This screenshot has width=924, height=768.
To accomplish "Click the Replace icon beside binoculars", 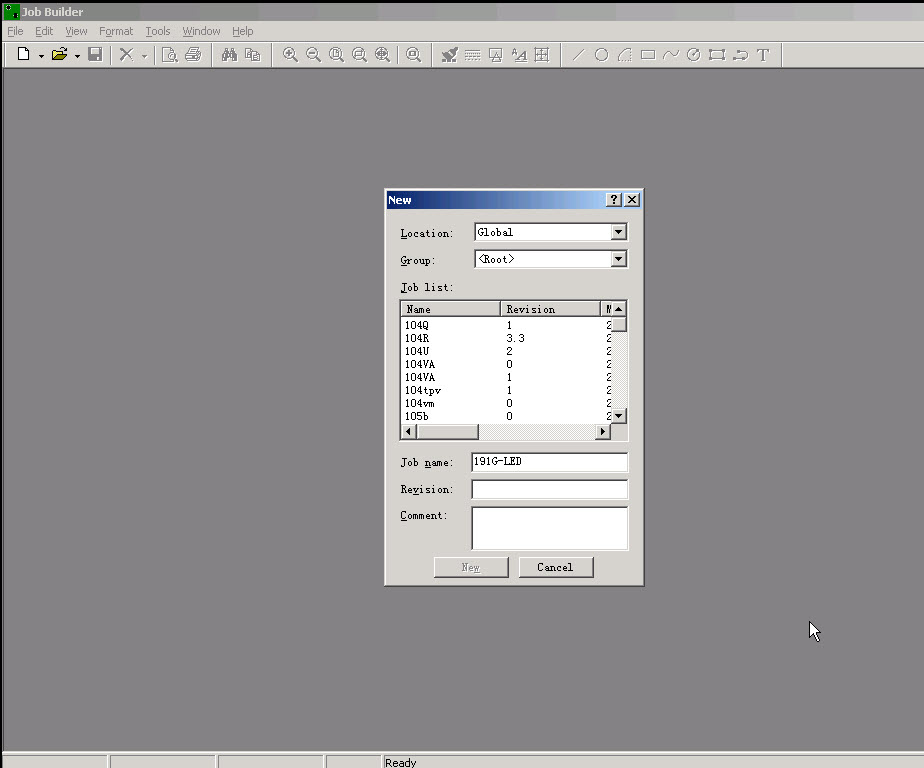I will coord(253,54).
